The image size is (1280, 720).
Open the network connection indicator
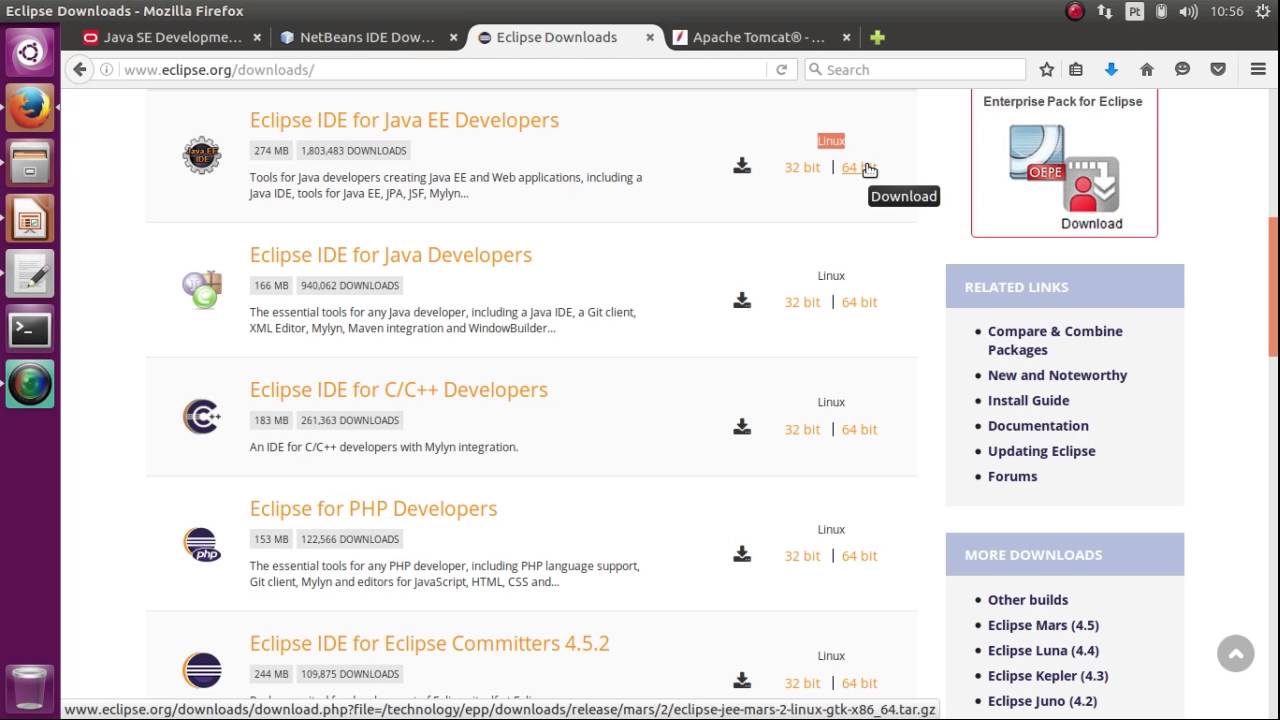point(1104,12)
